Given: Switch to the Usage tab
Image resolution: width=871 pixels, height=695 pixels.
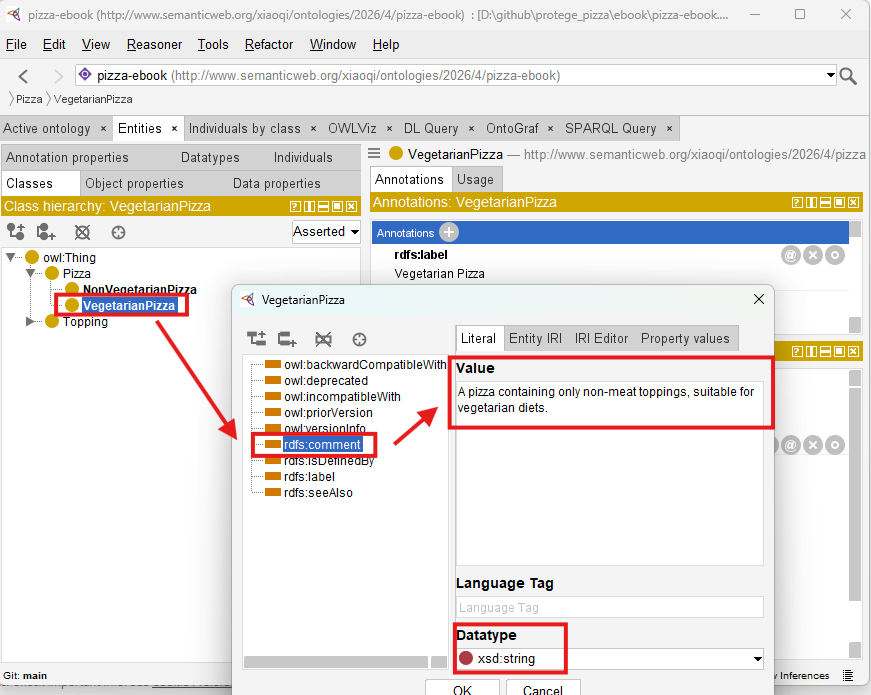Looking at the screenshot, I should click(x=475, y=179).
